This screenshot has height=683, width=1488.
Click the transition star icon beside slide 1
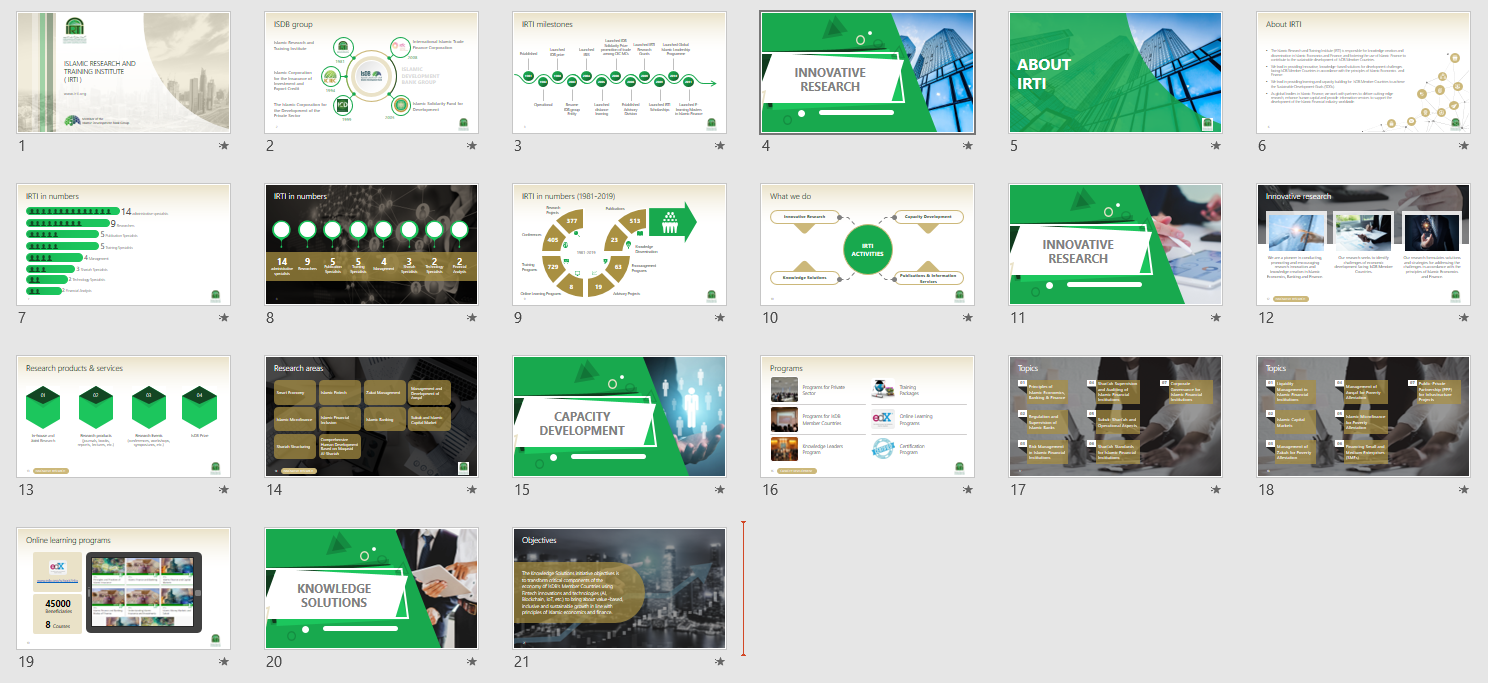222,147
